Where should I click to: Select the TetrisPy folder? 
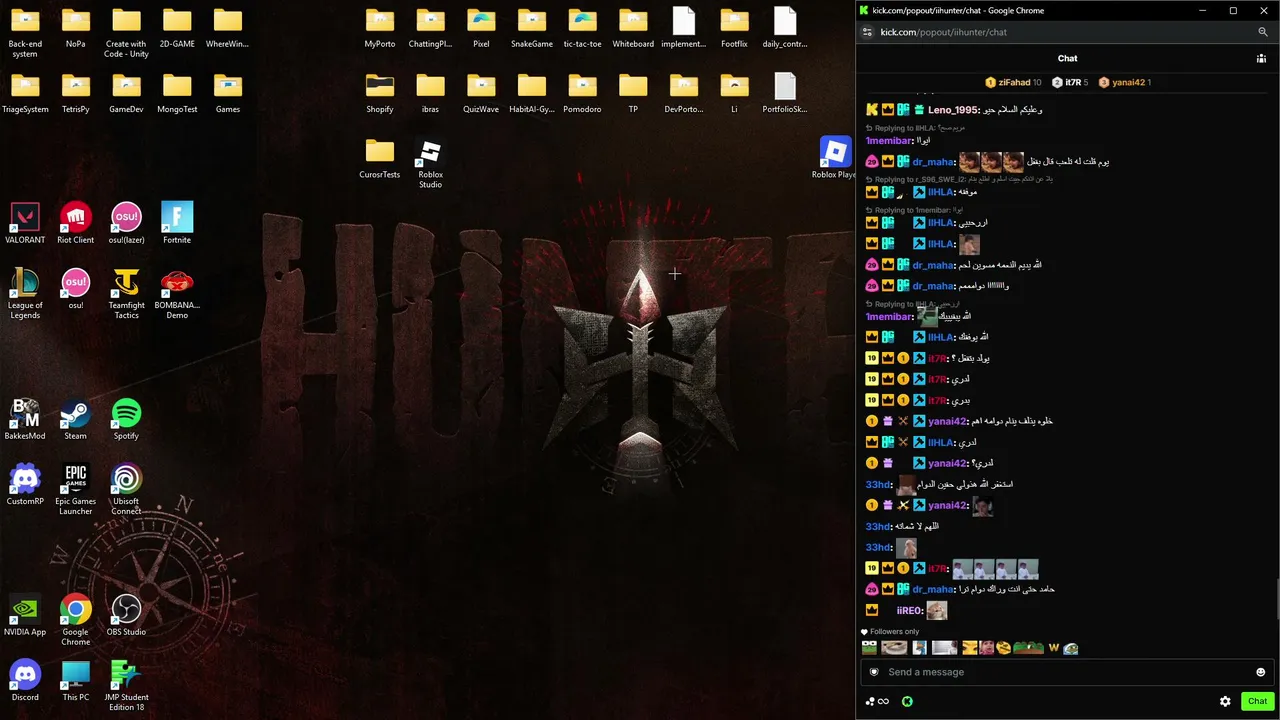[x=76, y=93]
